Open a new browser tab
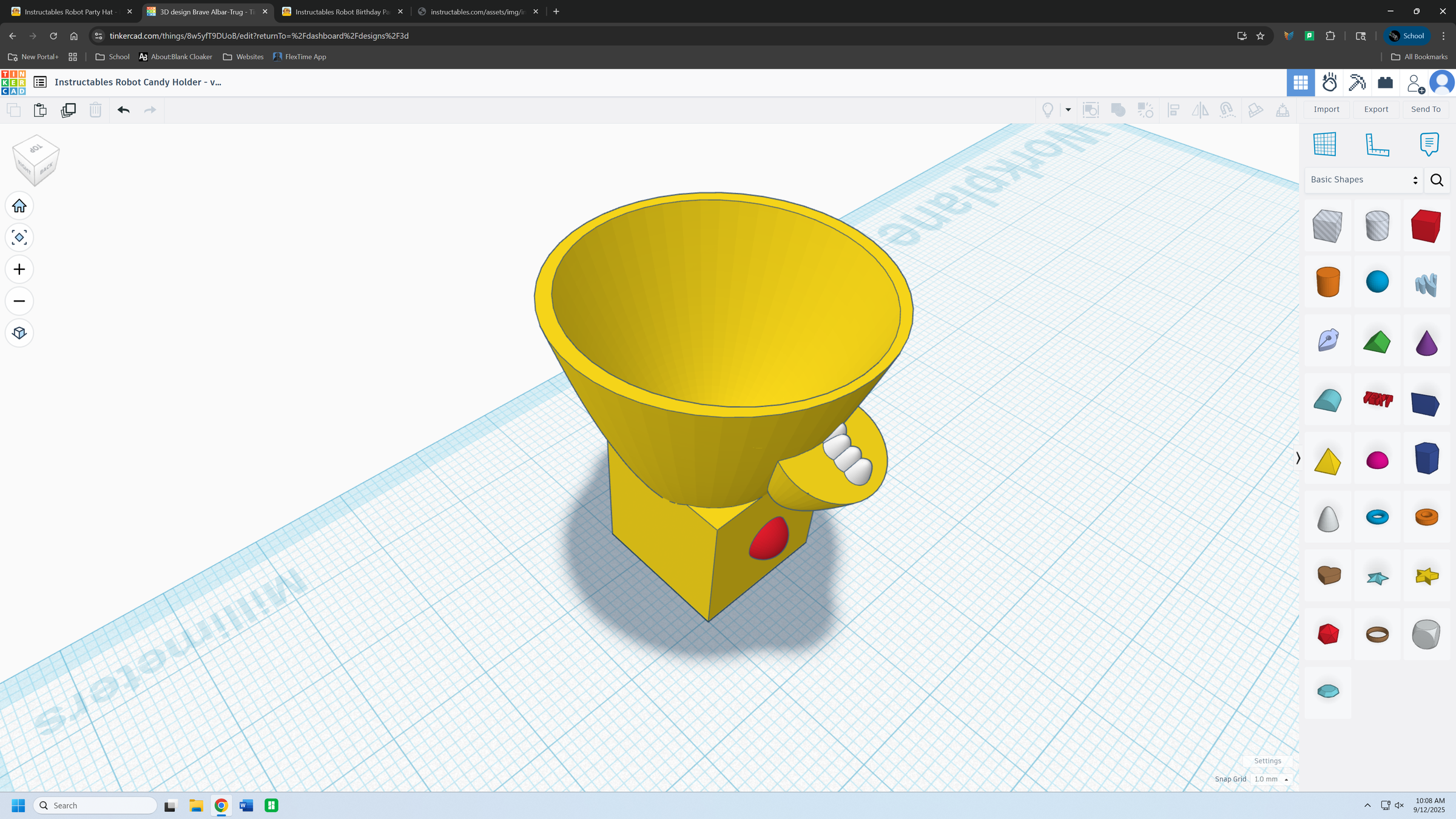 (x=556, y=12)
